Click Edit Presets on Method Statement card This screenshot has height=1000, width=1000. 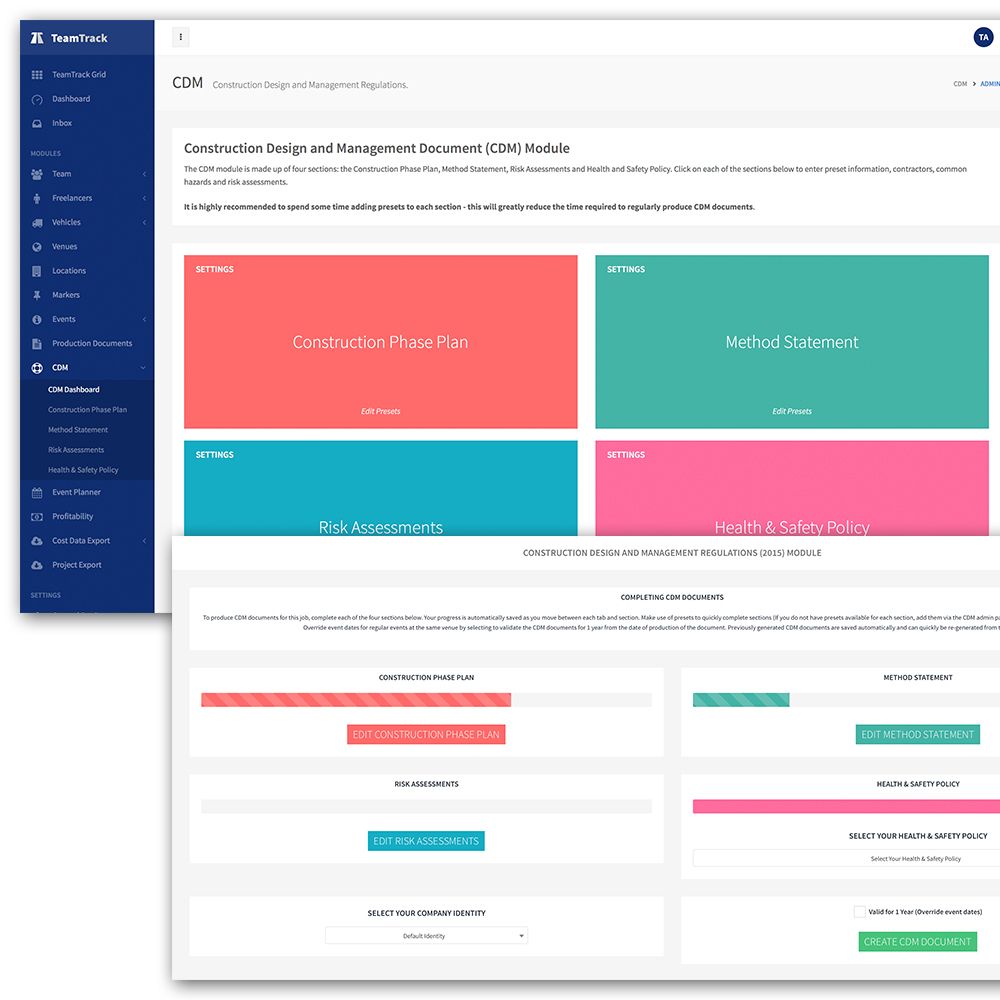point(792,411)
